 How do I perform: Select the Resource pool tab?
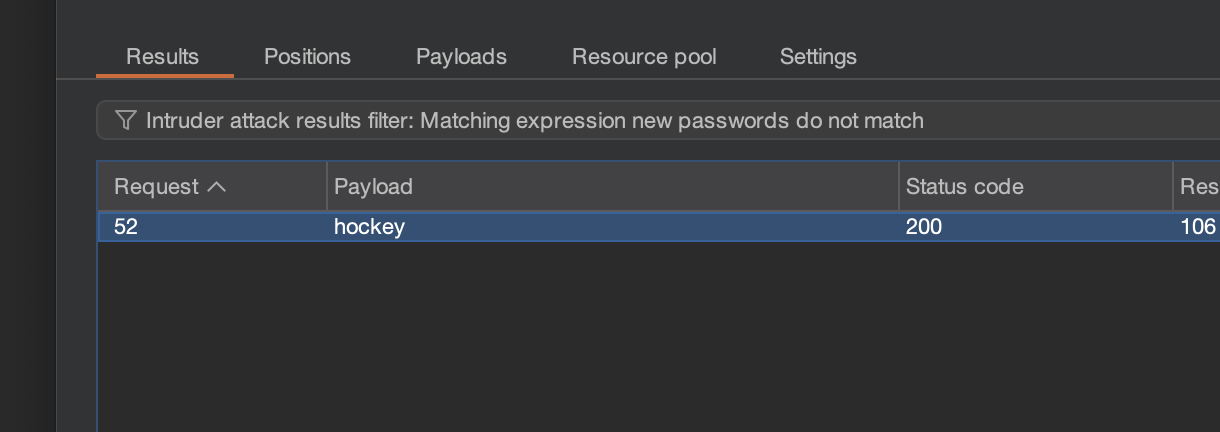click(644, 57)
